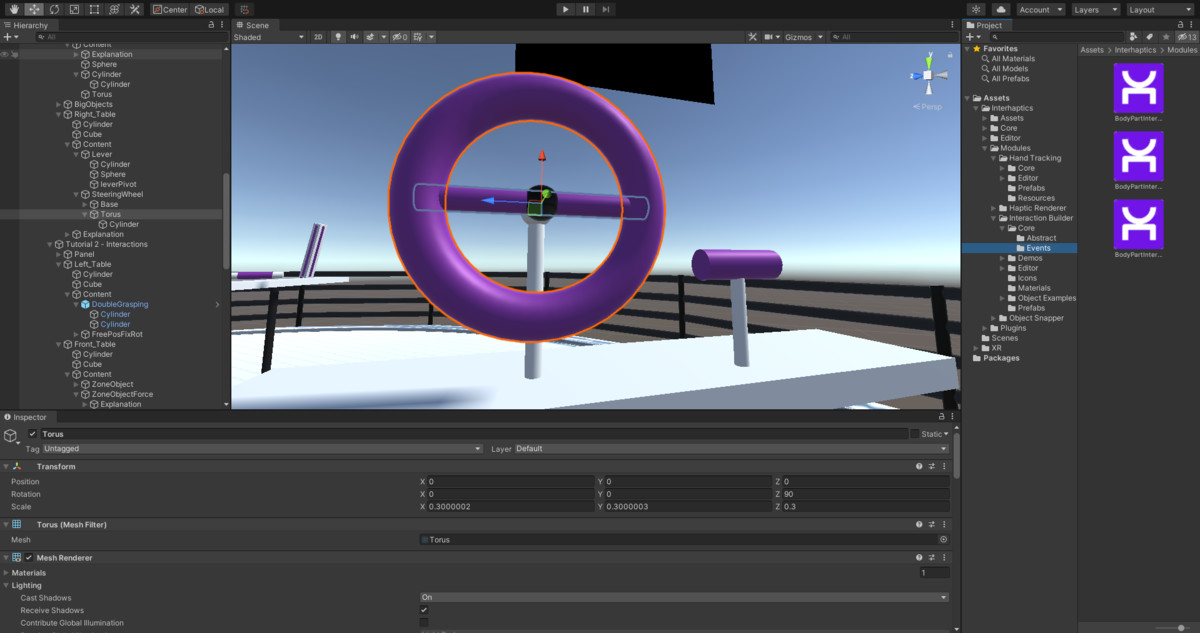1200x633 pixels.
Task: Expand the Materials section in Mesh Renderer
Action: (x=6, y=573)
